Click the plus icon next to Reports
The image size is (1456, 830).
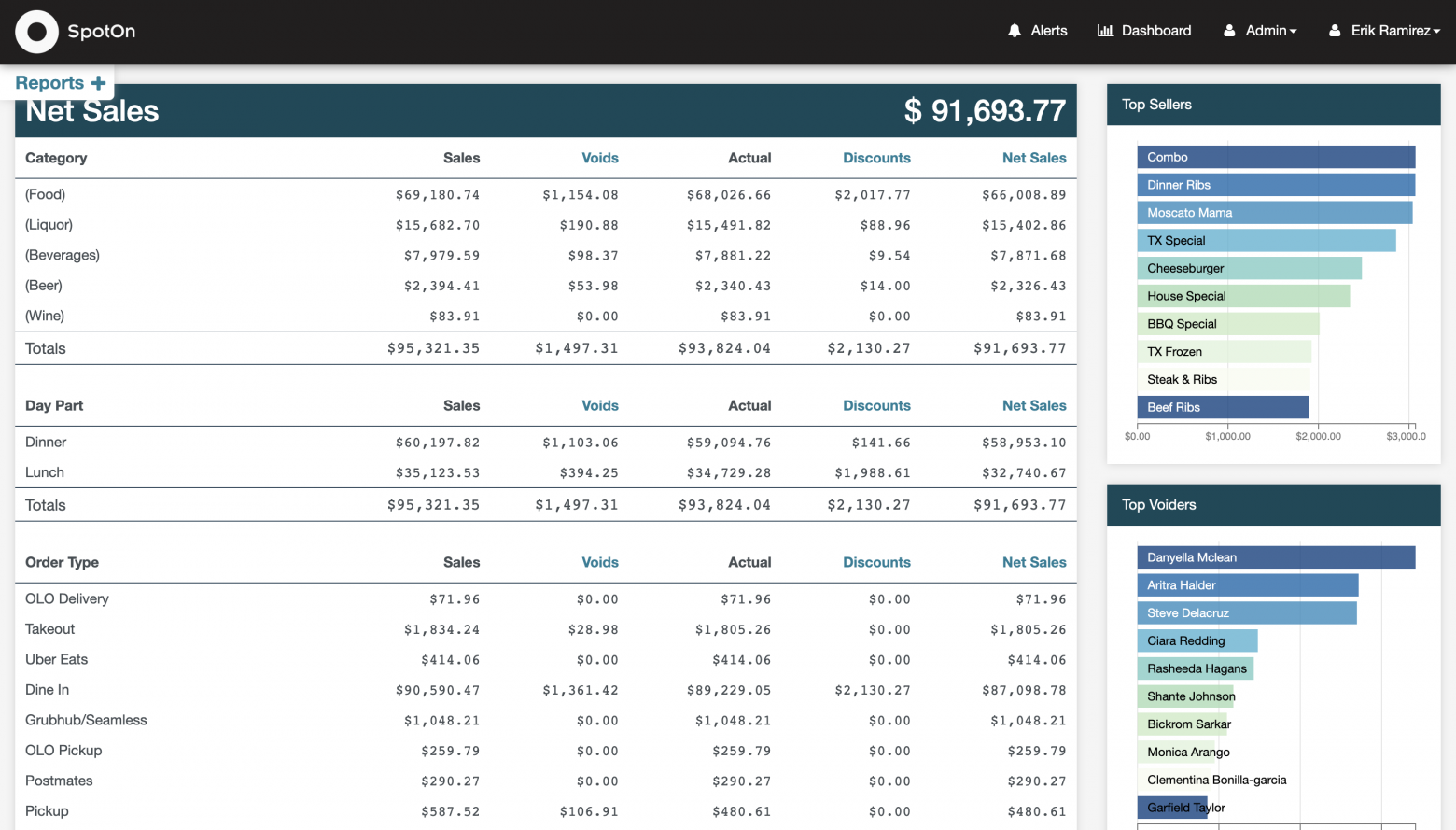pyautogui.click(x=98, y=83)
